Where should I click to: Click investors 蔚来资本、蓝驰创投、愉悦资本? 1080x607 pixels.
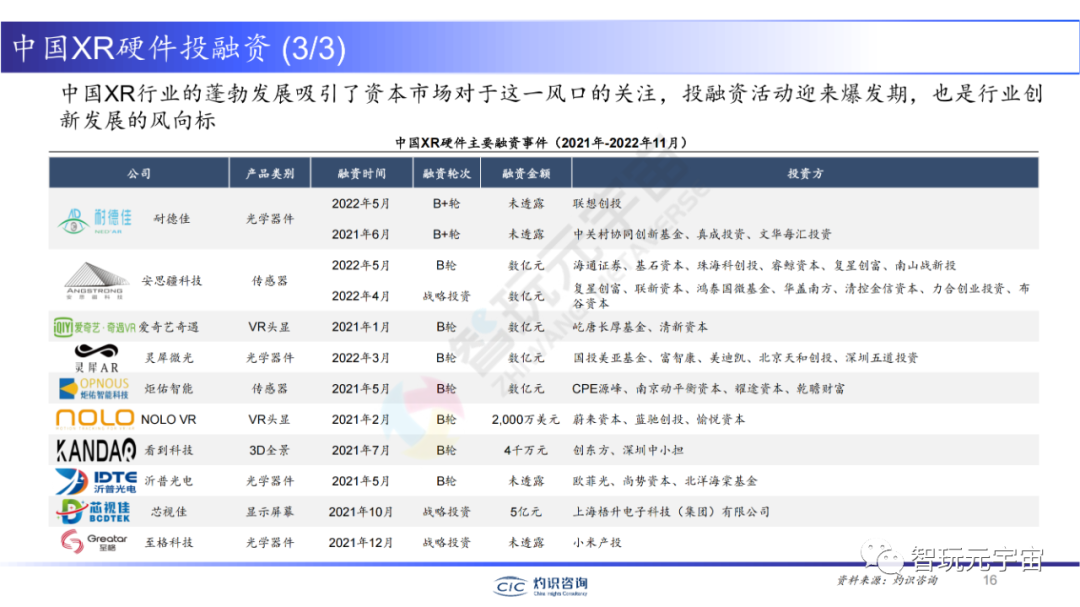pyautogui.click(x=659, y=419)
